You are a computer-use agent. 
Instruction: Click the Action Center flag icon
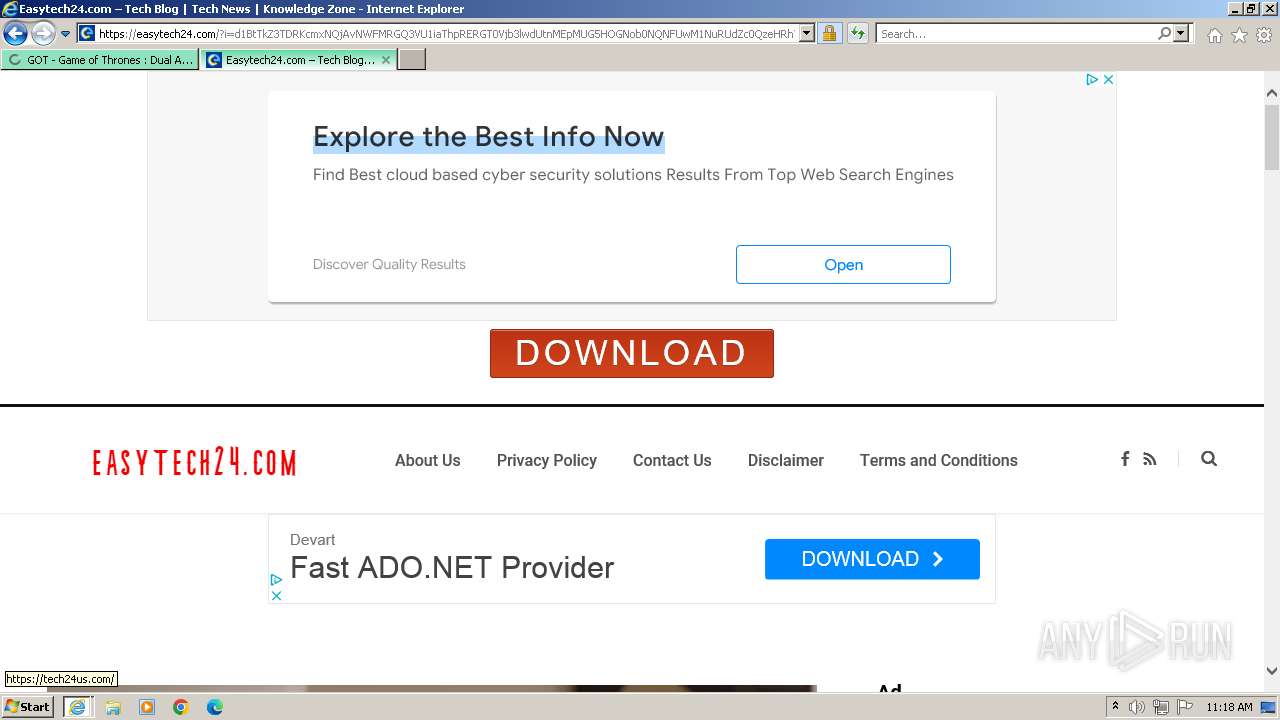coord(1185,707)
